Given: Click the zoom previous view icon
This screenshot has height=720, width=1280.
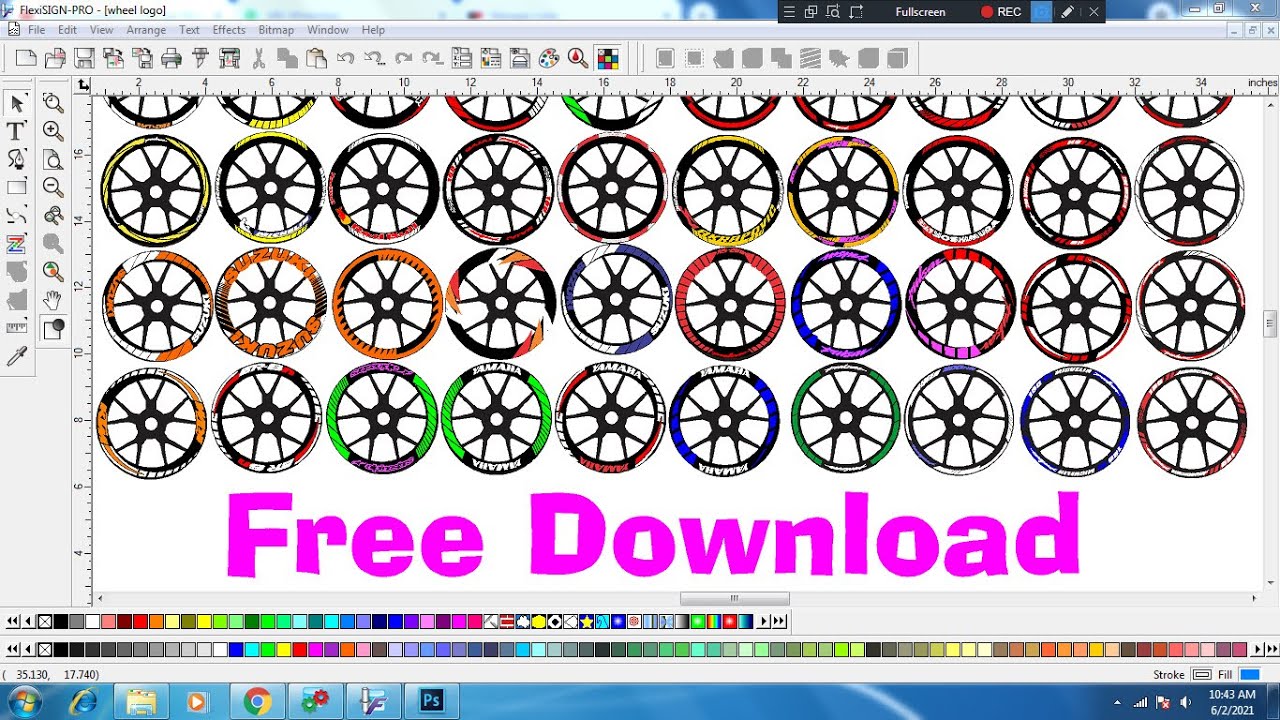Looking at the screenshot, I should tap(53, 215).
